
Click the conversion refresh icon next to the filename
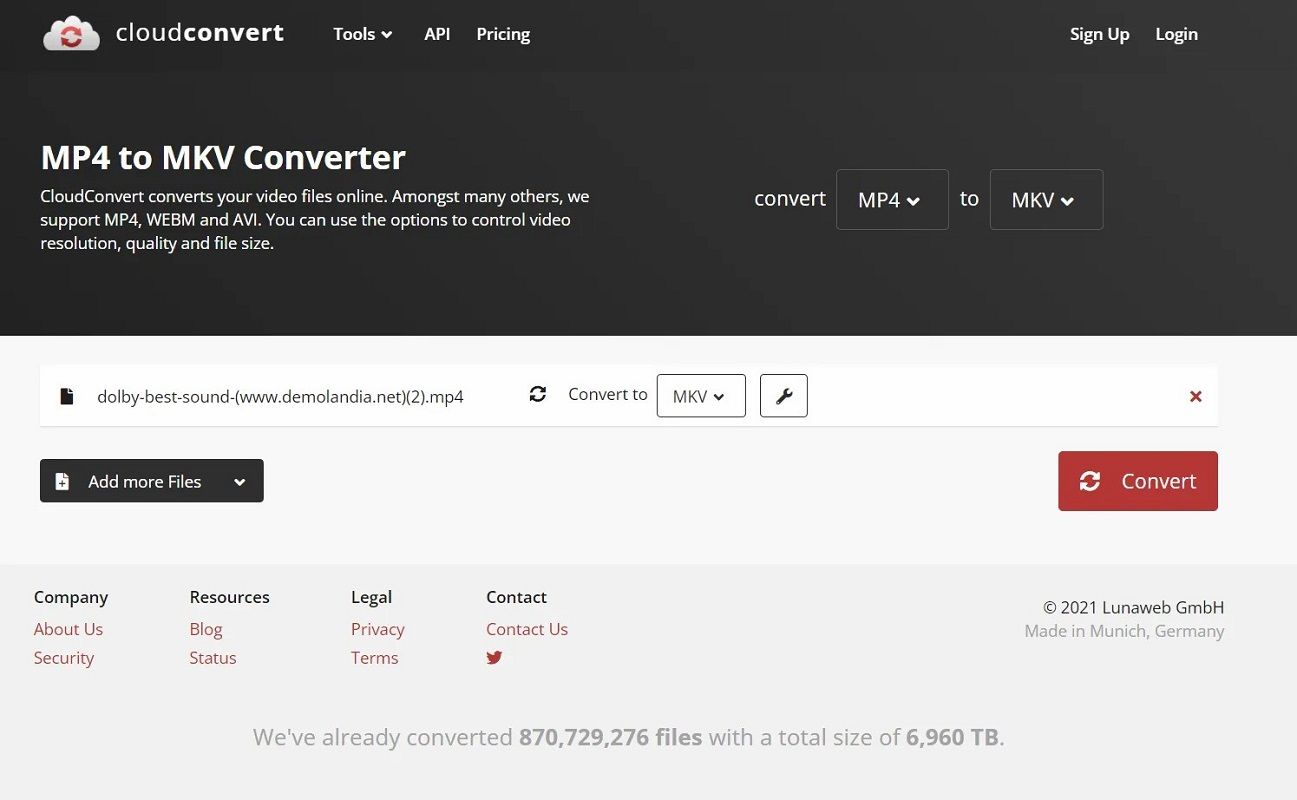pos(538,394)
